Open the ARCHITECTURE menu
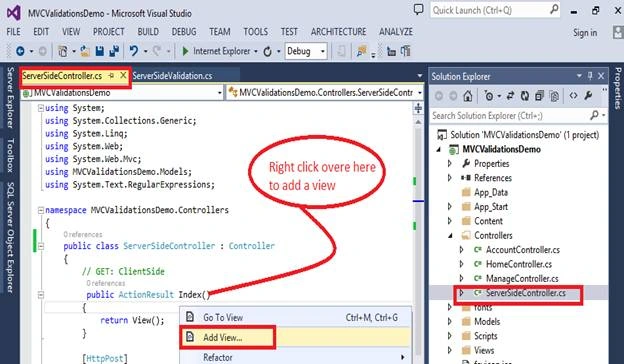 (x=338, y=32)
